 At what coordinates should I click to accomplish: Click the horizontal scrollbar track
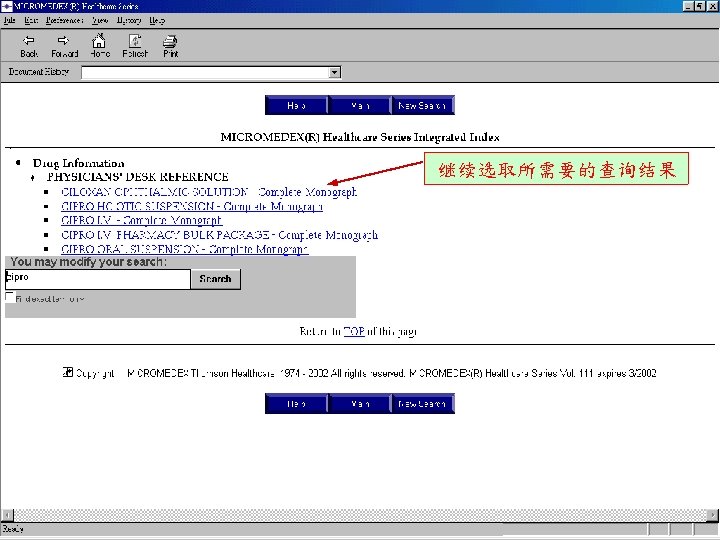[360, 515]
